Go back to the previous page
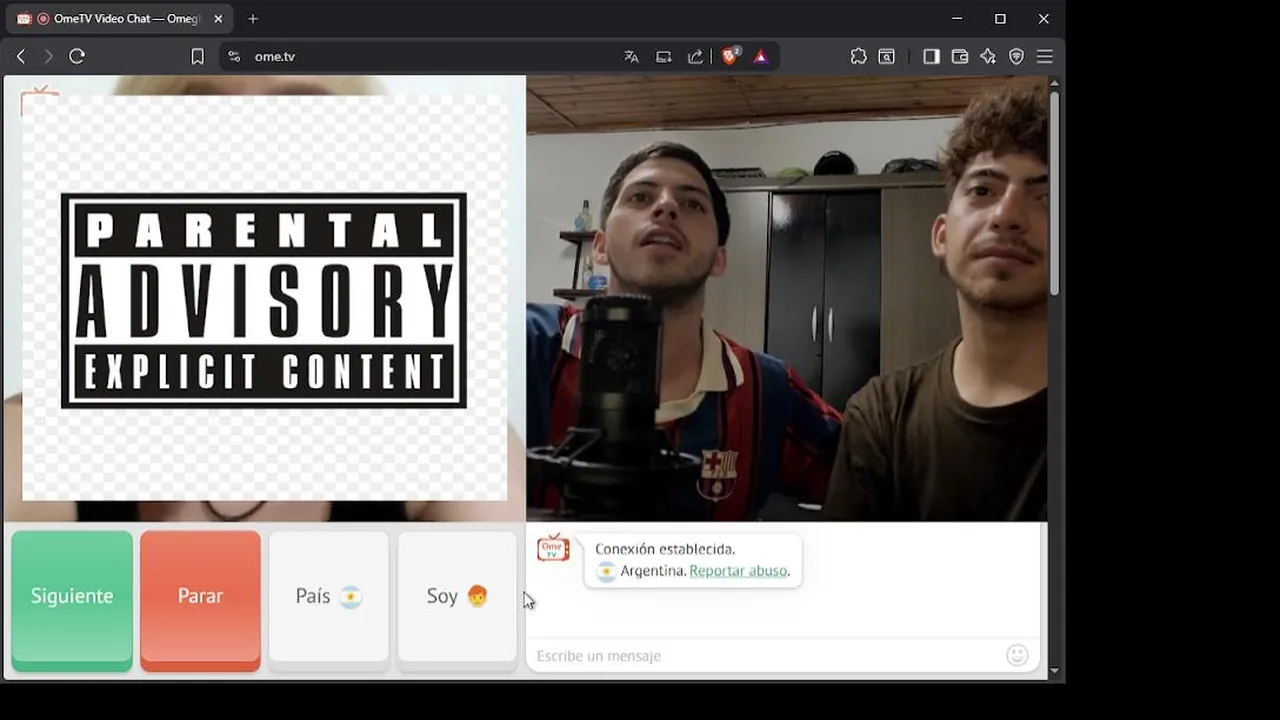1280x720 pixels. point(21,57)
